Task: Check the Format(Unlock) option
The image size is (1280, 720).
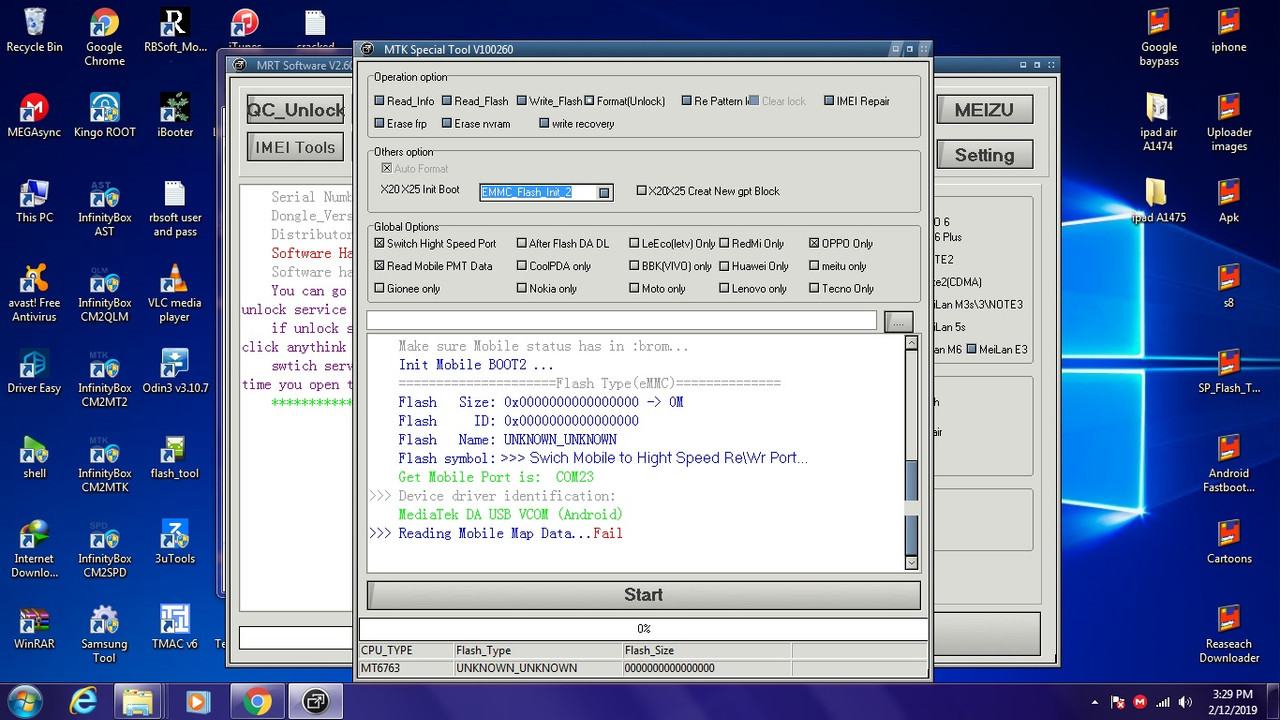Action: 590,101
